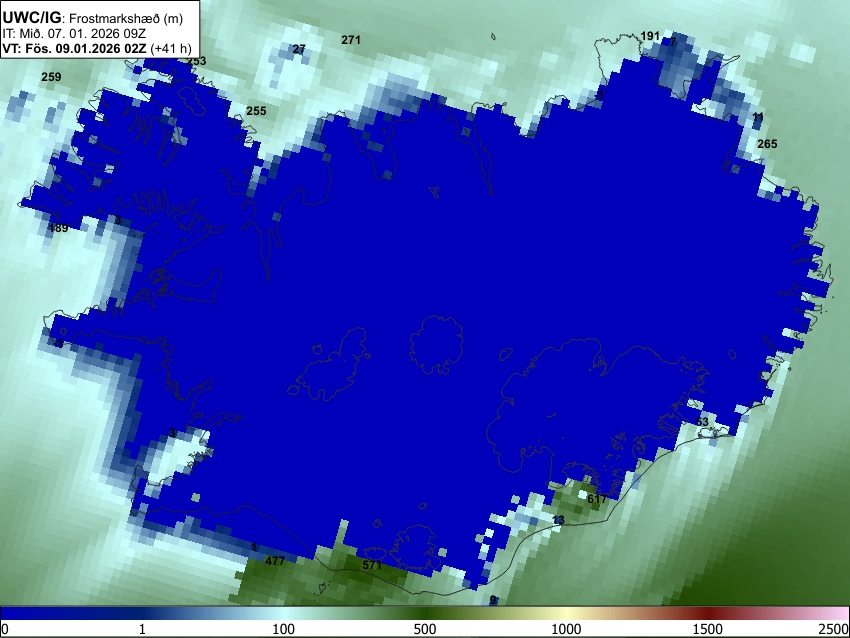Click the value 13 near the south coast
Image resolution: width=850 pixels, height=638 pixels.
point(558,520)
